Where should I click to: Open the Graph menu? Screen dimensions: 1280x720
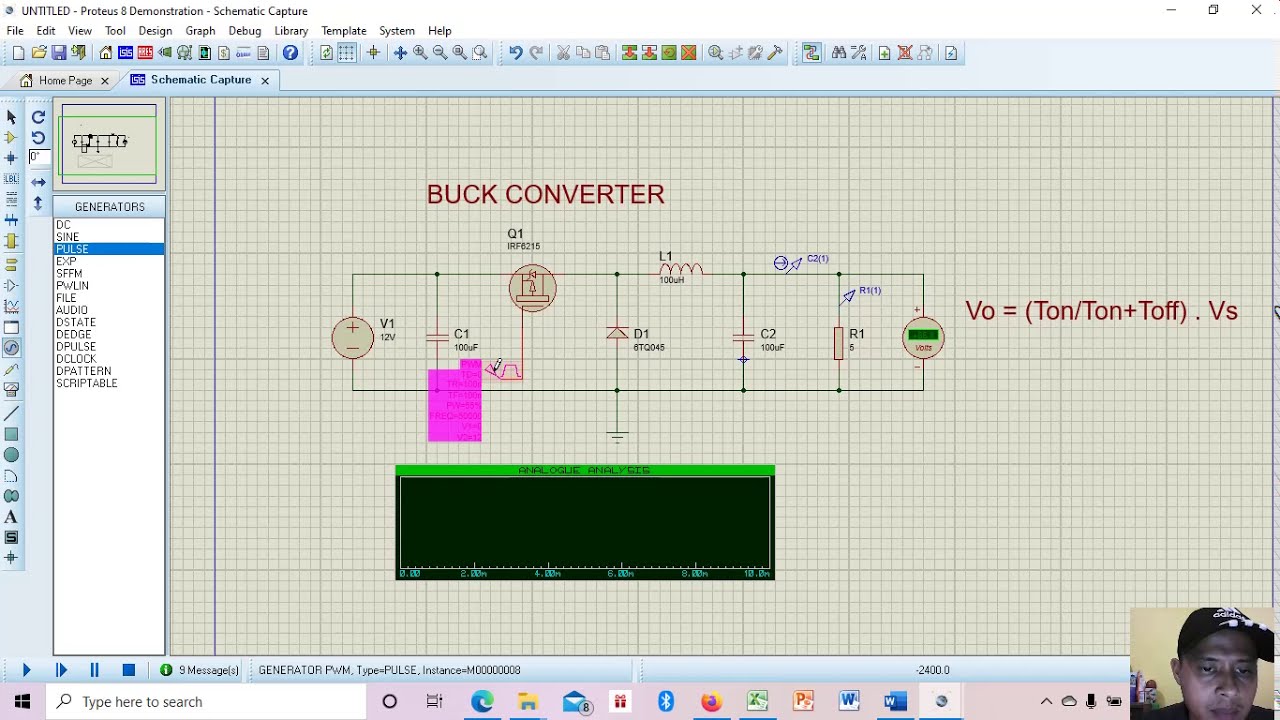(x=200, y=31)
